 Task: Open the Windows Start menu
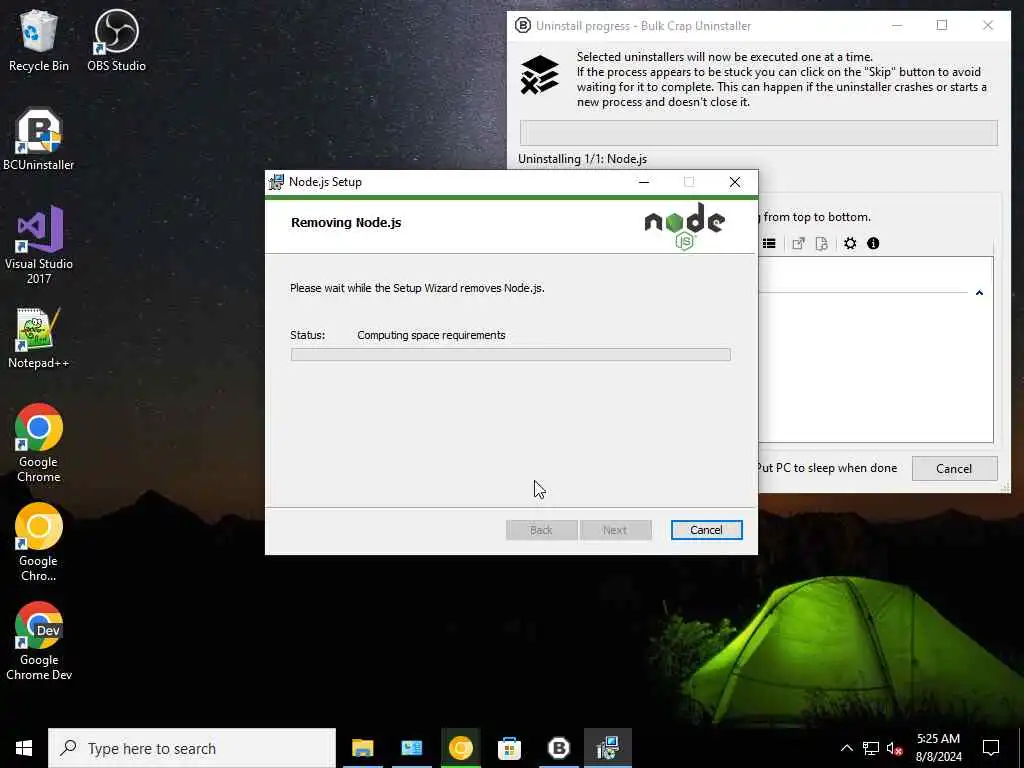pos(24,748)
